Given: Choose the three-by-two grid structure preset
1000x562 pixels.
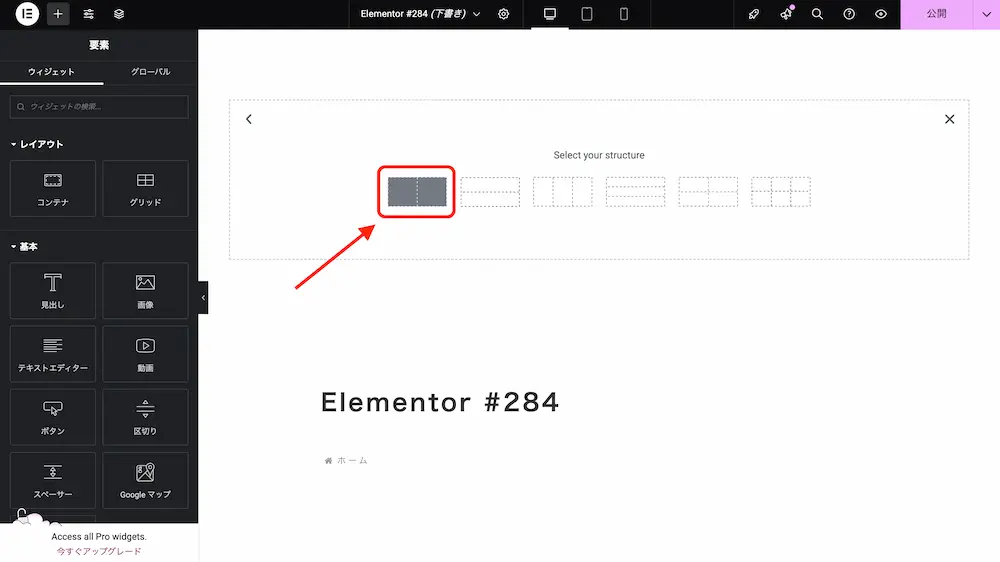Looking at the screenshot, I should [x=781, y=192].
